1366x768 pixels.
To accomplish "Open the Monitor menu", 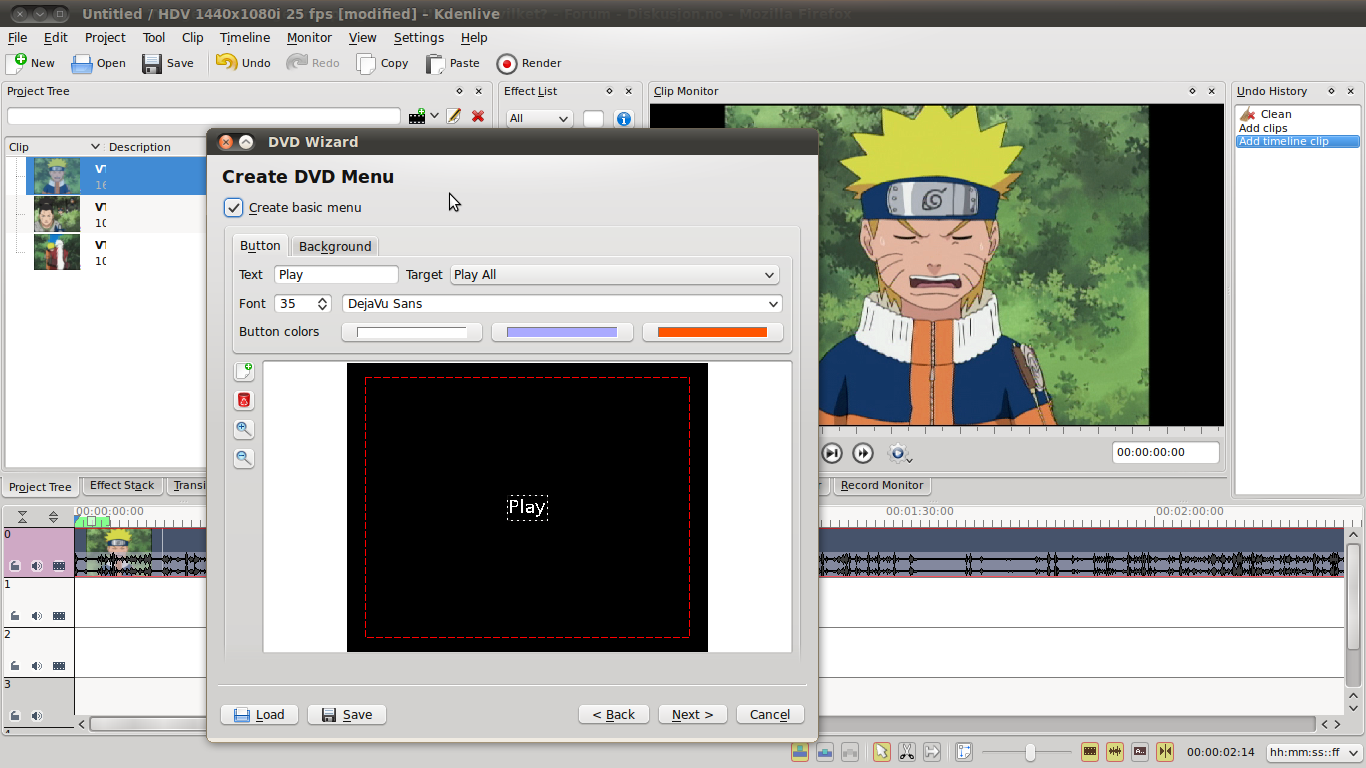I will coord(309,38).
